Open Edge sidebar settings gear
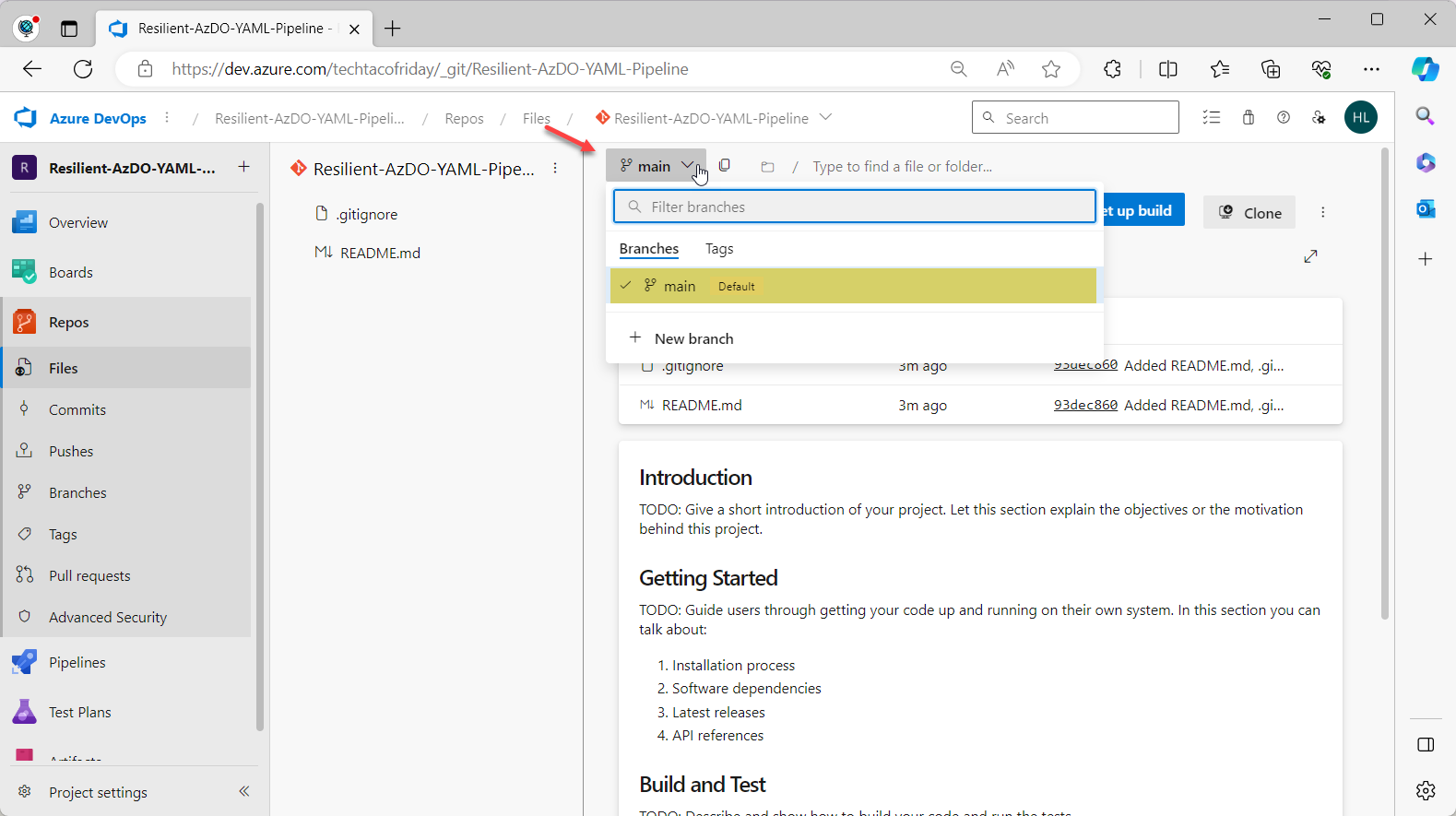The image size is (1456, 816). click(1426, 790)
